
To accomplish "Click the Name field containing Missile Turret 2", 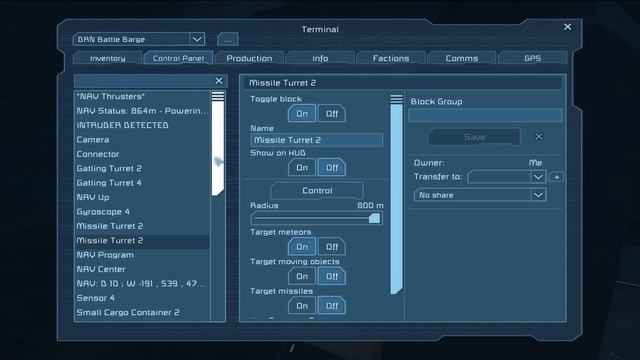I will point(316,140).
